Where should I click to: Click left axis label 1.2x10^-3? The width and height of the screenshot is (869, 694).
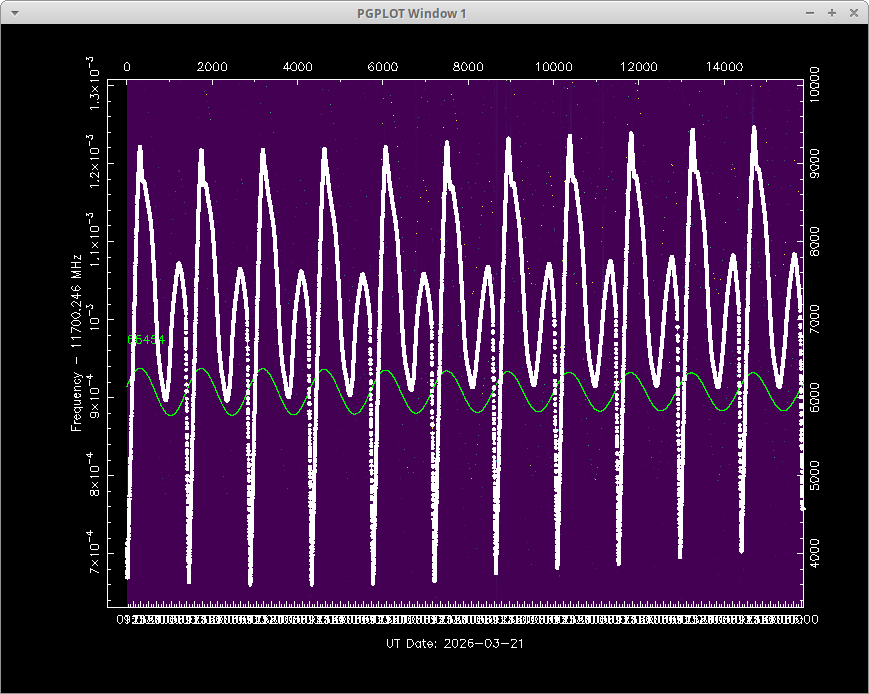point(94,161)
